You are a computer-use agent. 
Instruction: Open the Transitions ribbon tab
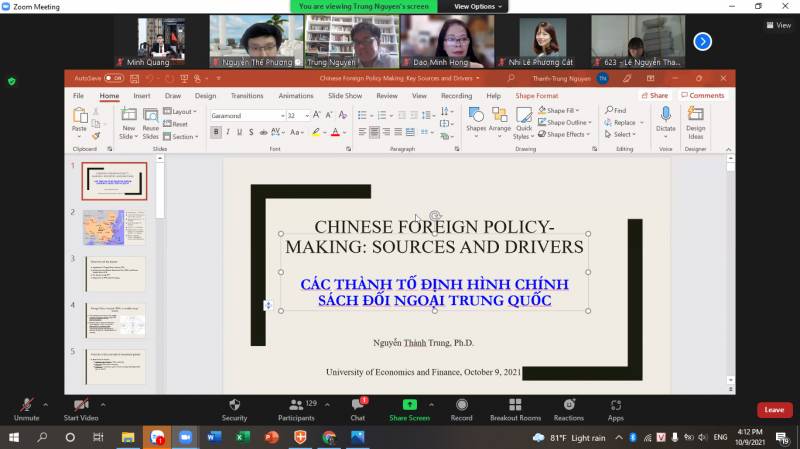tap(247, 96)
